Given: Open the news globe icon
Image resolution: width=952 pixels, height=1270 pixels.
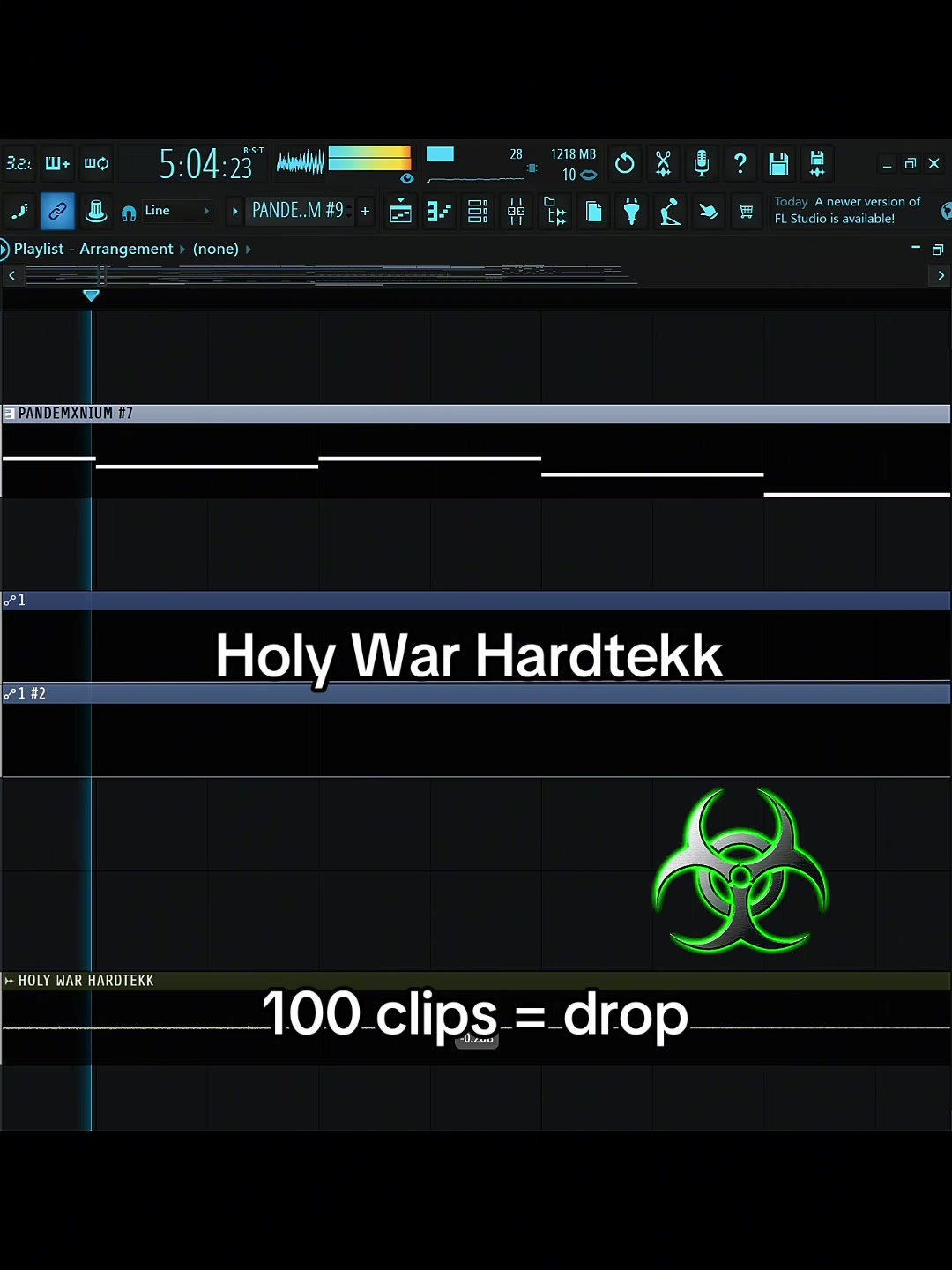Looking at the screenshot, I should point(946,212).
